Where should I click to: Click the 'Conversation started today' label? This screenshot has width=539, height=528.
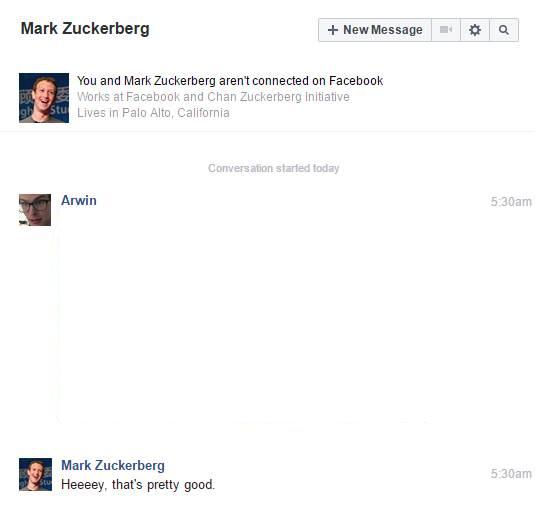coord(274,168)
